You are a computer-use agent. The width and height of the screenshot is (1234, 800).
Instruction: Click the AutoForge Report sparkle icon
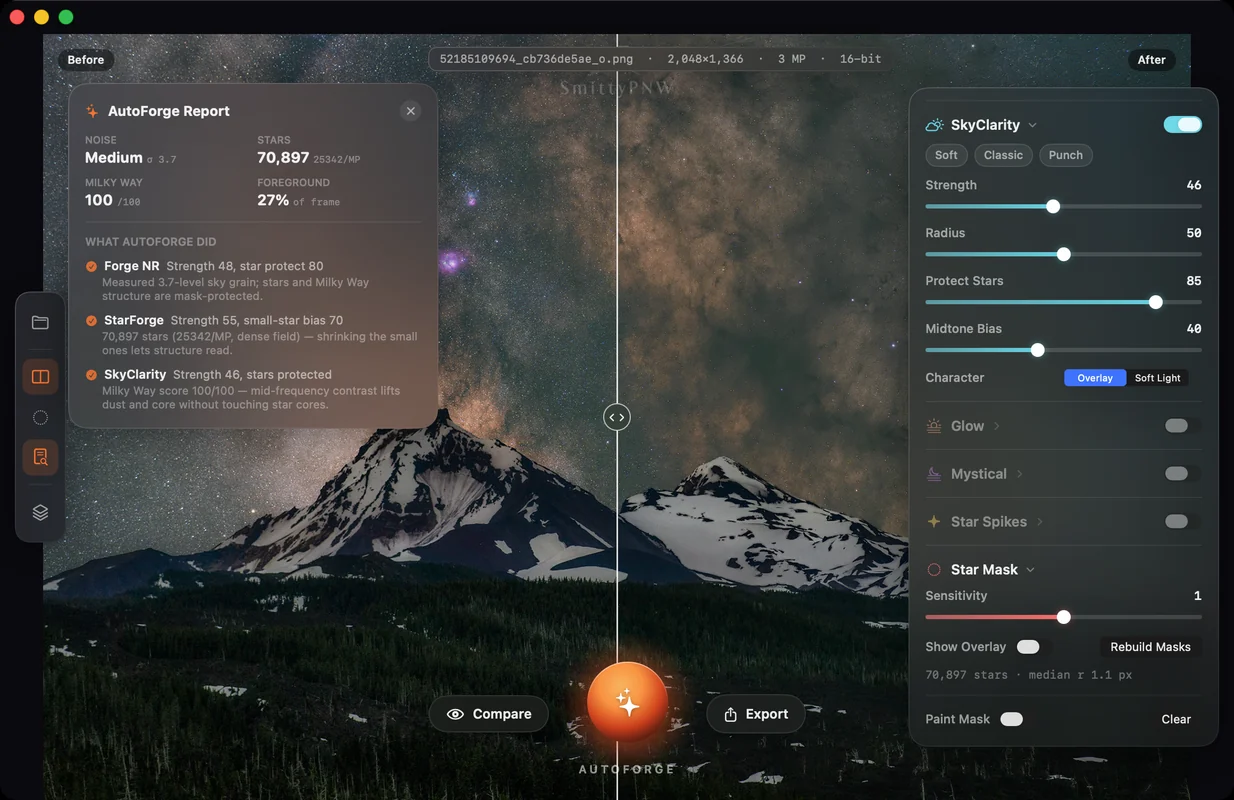point(92,111)
